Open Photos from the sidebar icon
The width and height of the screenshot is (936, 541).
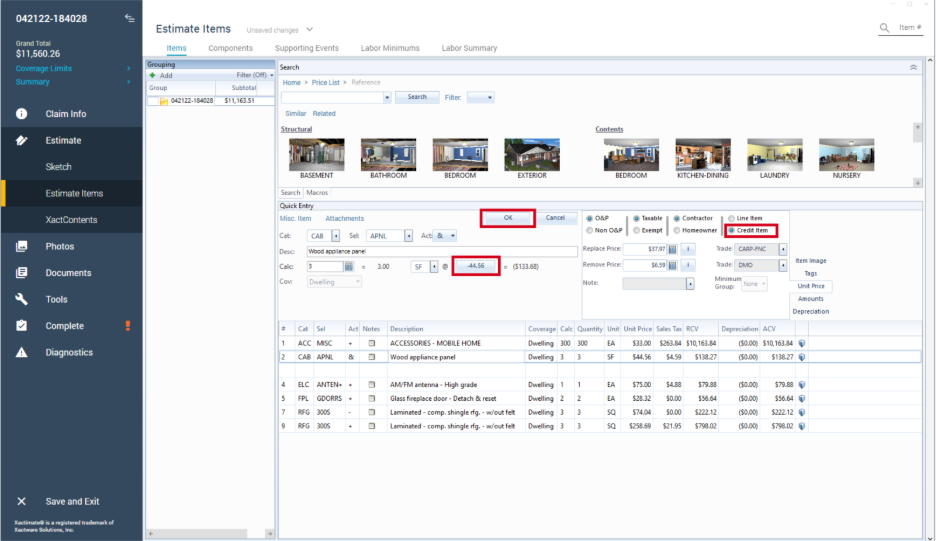click(x=22, y=246)
